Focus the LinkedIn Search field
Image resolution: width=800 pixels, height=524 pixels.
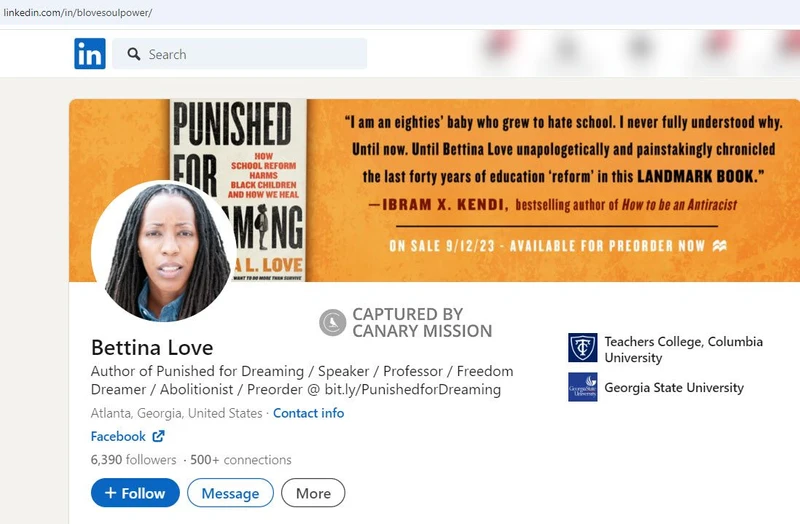[239, 54]
